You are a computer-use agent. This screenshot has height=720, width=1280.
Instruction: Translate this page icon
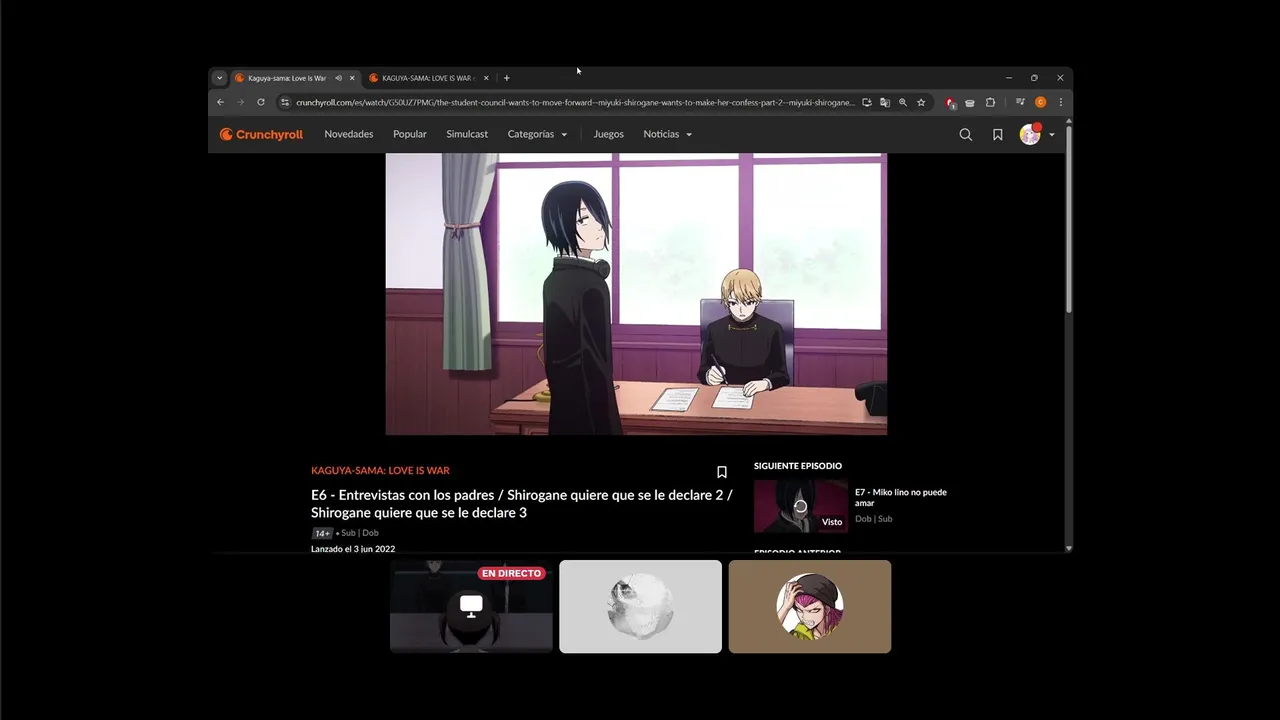pos(885,102)
